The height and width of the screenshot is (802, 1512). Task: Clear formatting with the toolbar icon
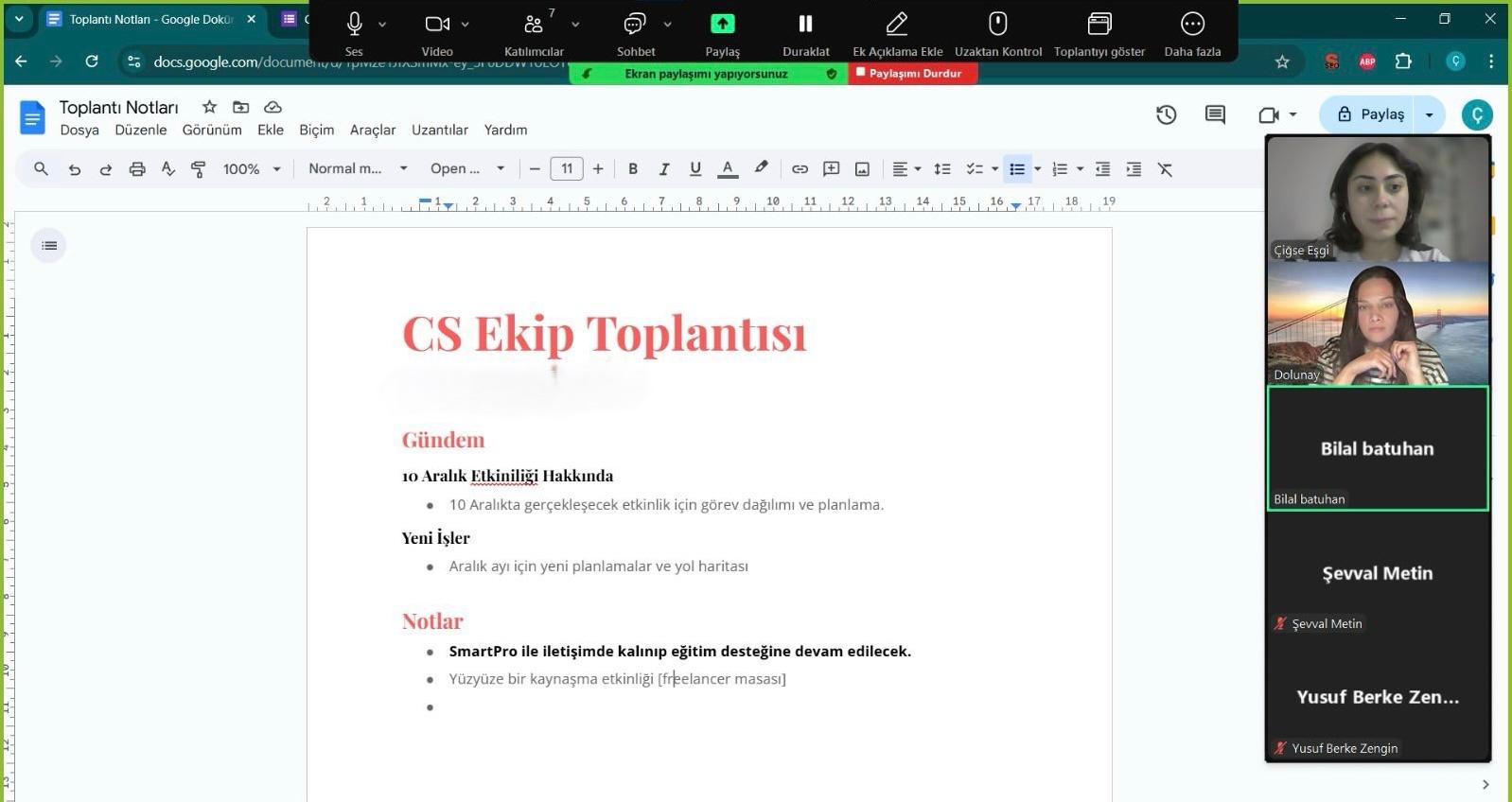click(x=1165, y=169)
